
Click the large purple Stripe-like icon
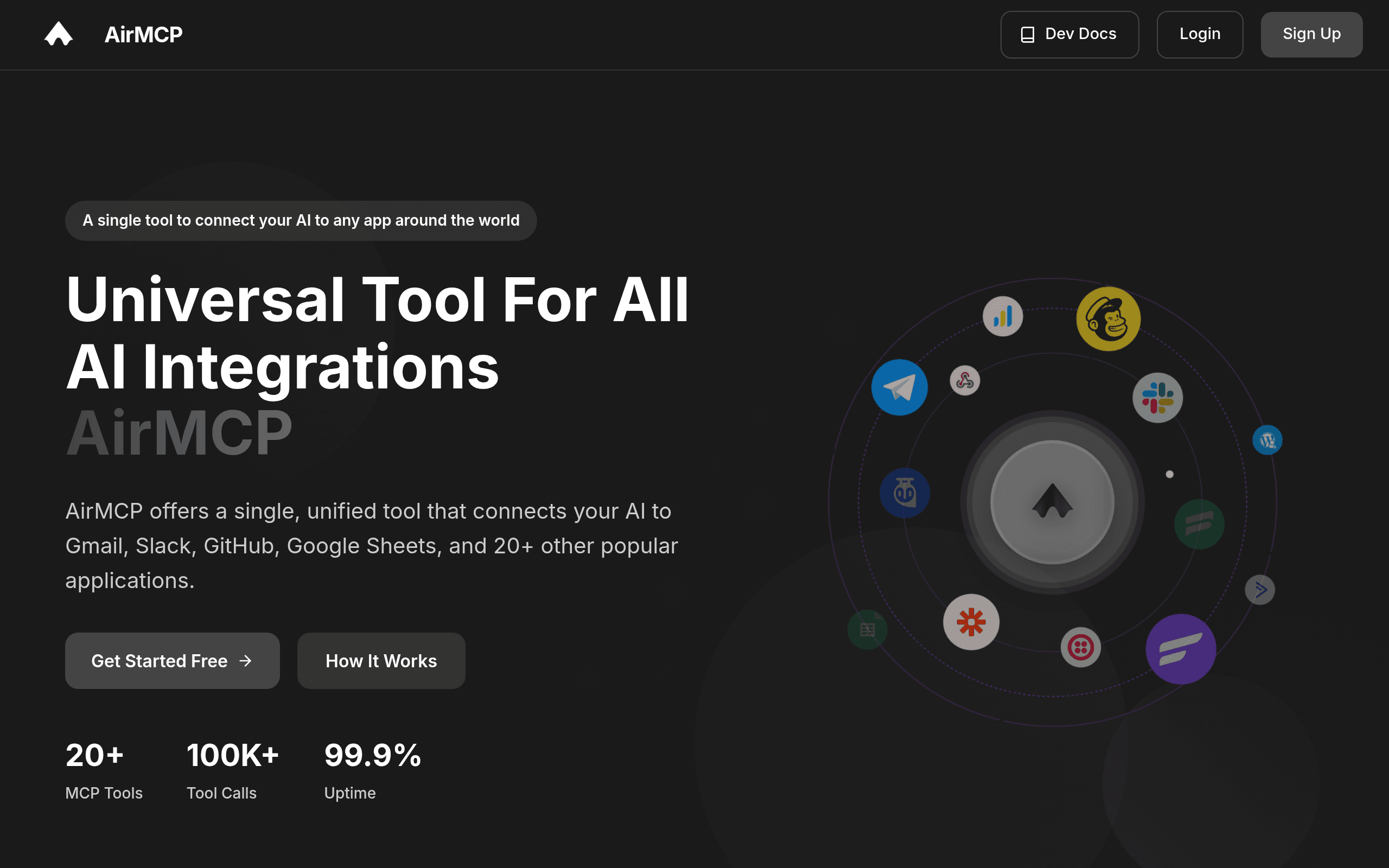click(x=1181, y=649)
